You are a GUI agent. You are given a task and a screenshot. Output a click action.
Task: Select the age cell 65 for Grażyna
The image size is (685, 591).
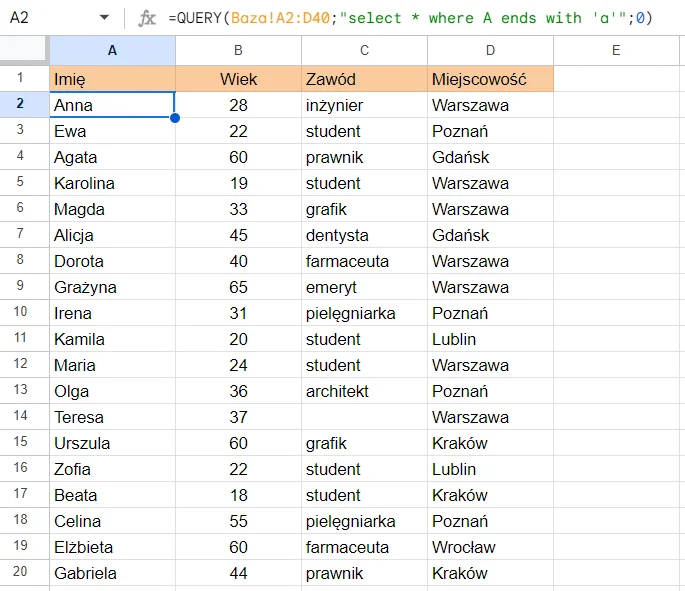[238, 287]
